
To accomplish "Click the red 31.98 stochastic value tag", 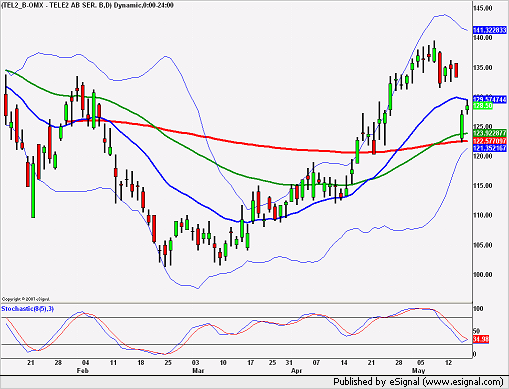I will 481,340.
